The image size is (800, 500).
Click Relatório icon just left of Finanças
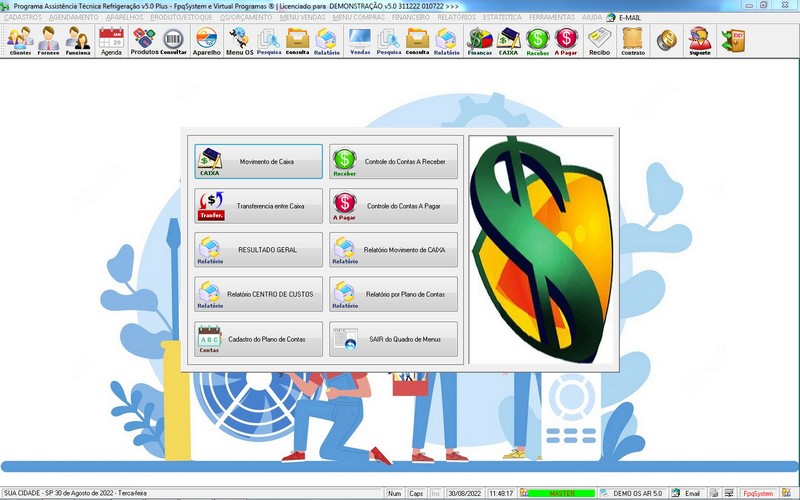[446, 40]
